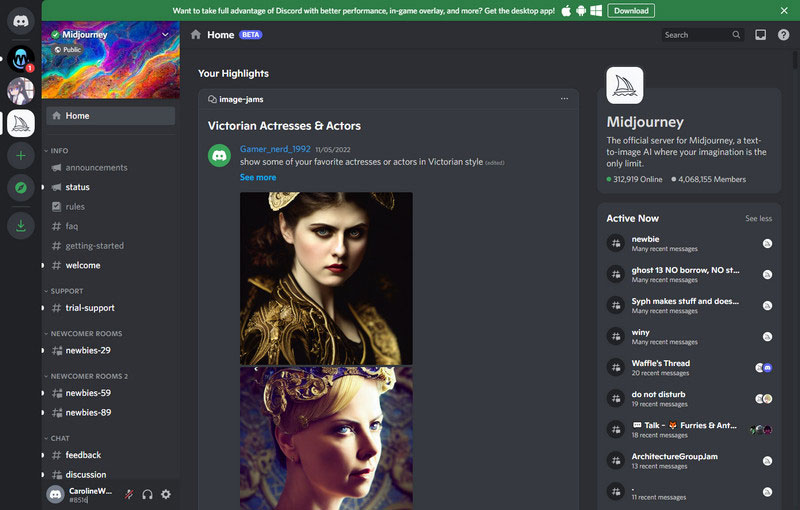Click the hash icon beside newbie thread
This screenshot has width=800, height=510.
pyautogui.click(x=616, y=243)
